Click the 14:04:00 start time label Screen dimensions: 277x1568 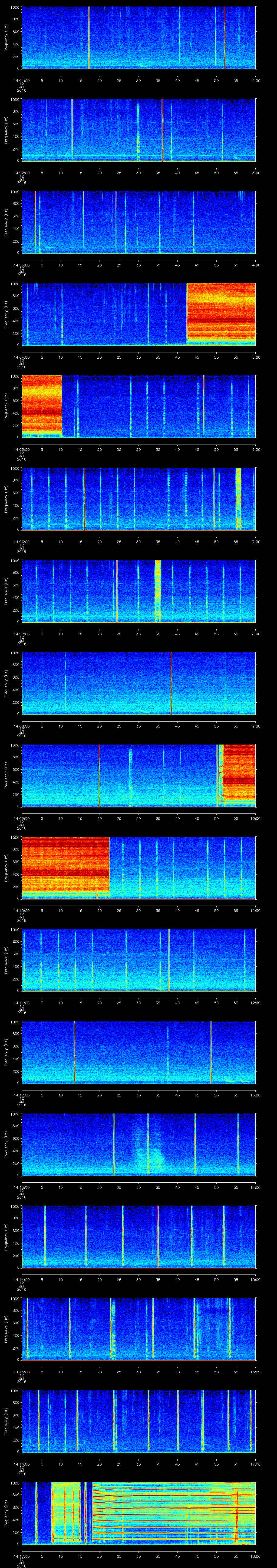coord(22,357)
